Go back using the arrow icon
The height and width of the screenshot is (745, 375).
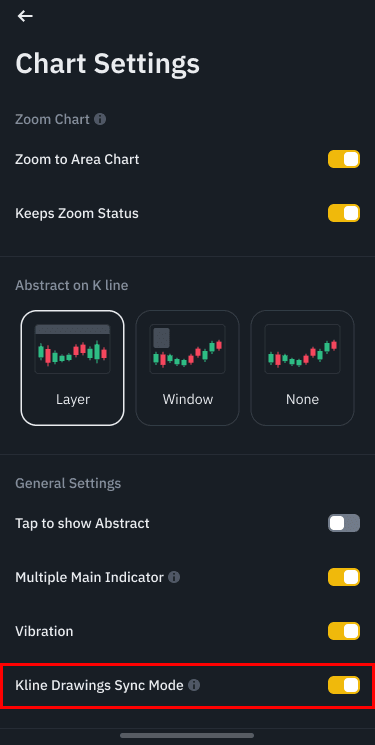(x=25, y=16)
